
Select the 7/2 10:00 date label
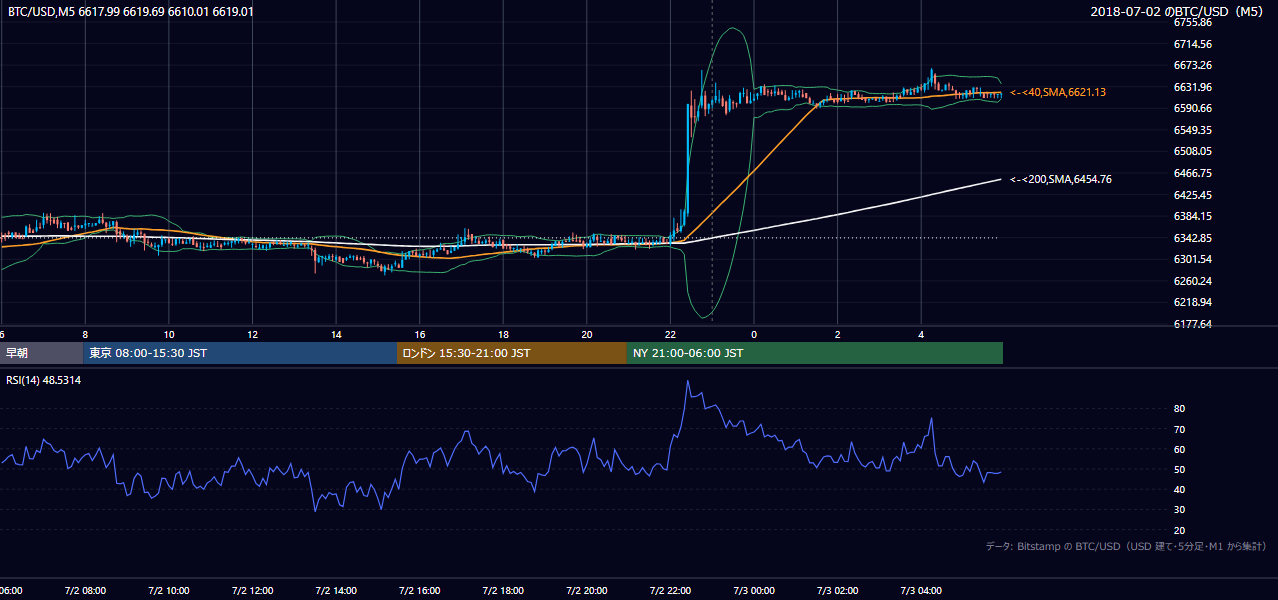pyautogui.click(x=169, y=590)
